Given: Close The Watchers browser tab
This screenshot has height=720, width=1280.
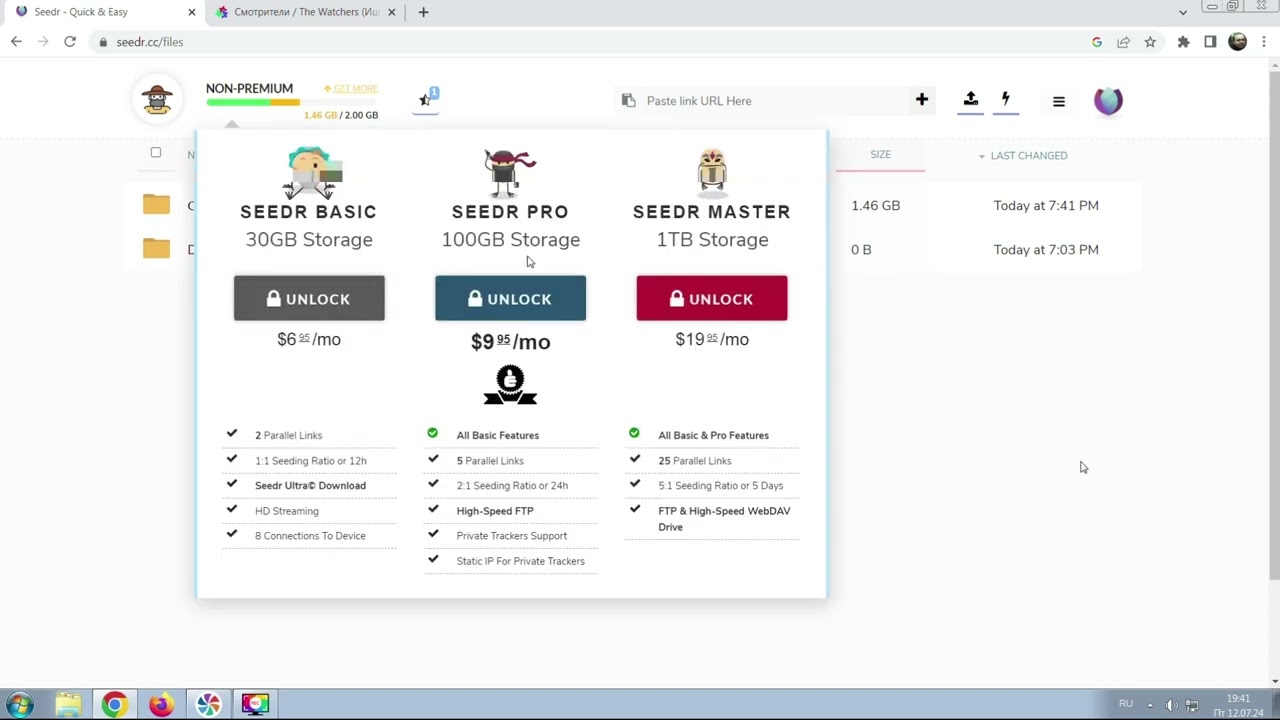Looking at the screenshot, I should tap(392, 12).
